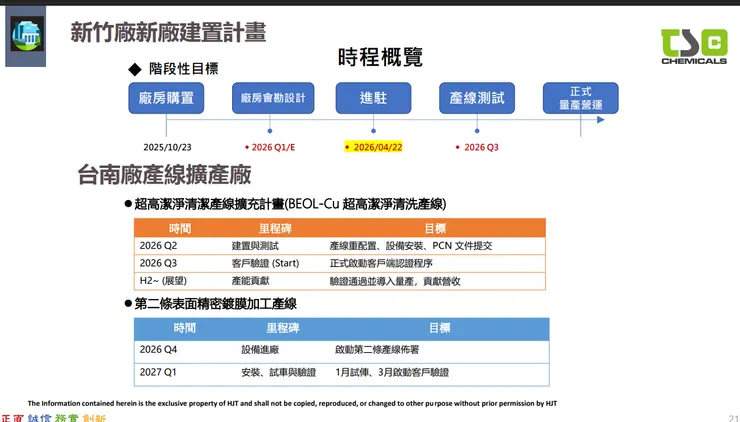
Task: Click the 新竹廠新廠建置計畫 title
Action: 168,33
